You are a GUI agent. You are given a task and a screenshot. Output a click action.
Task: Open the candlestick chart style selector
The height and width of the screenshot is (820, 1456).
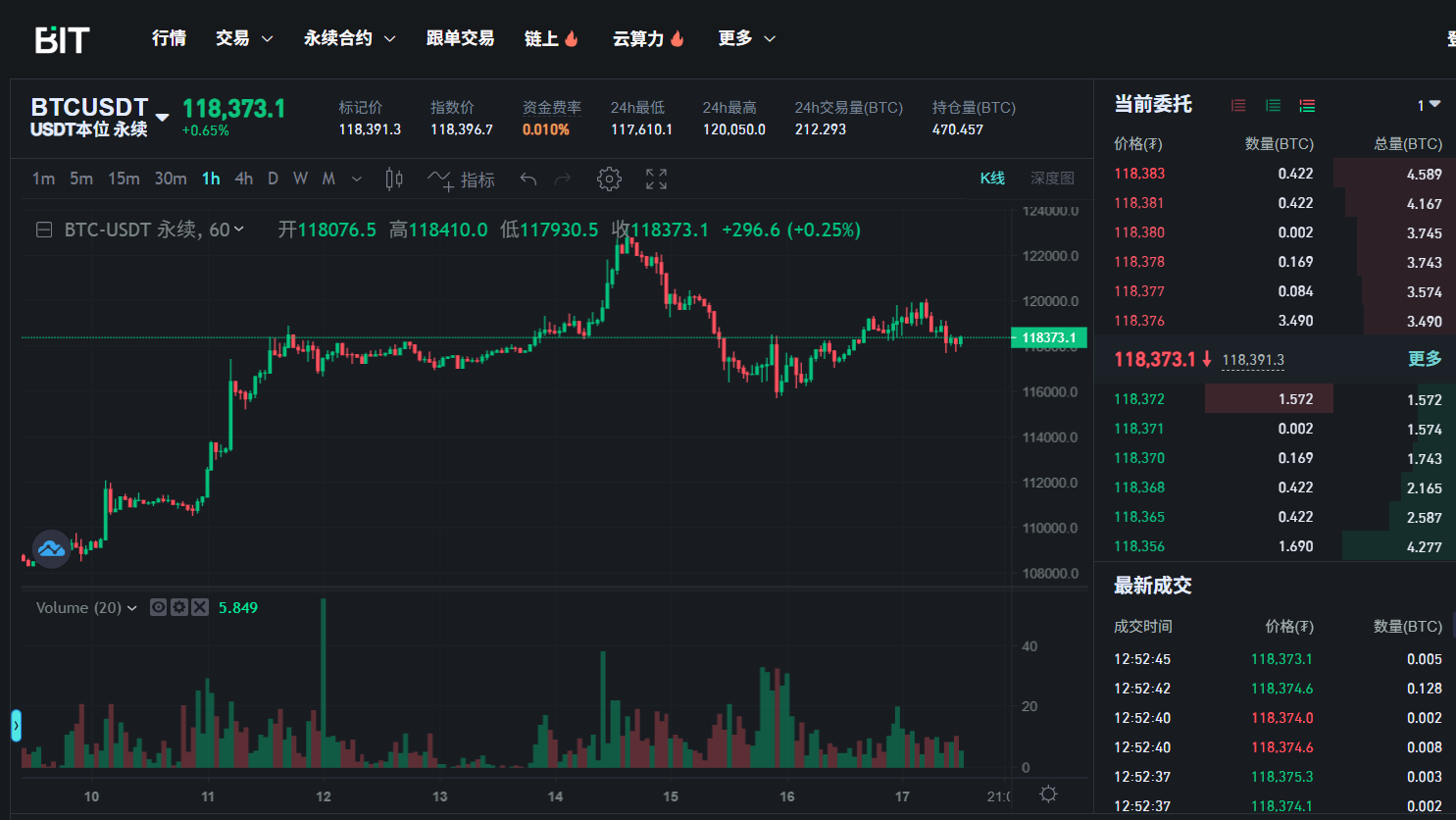coord(394,179)
